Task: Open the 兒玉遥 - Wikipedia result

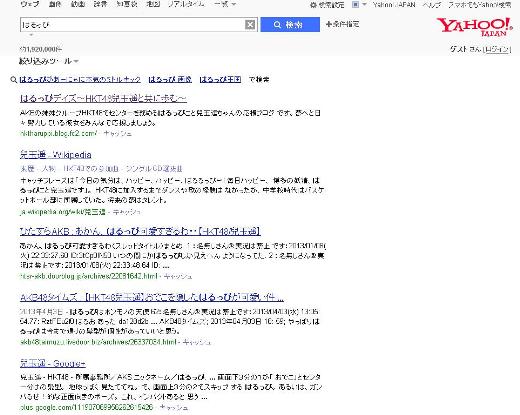Action: click(56, 155)
